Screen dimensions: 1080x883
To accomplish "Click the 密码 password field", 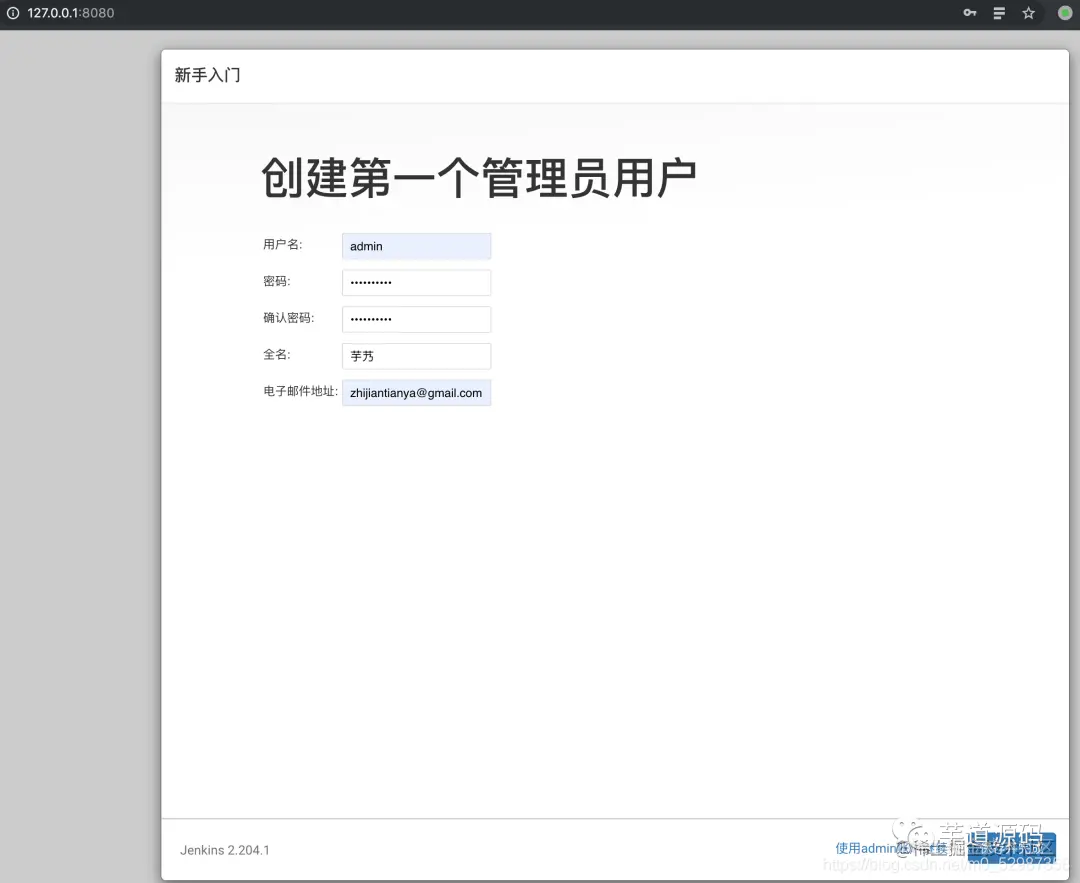I will (x=416, y=282).
